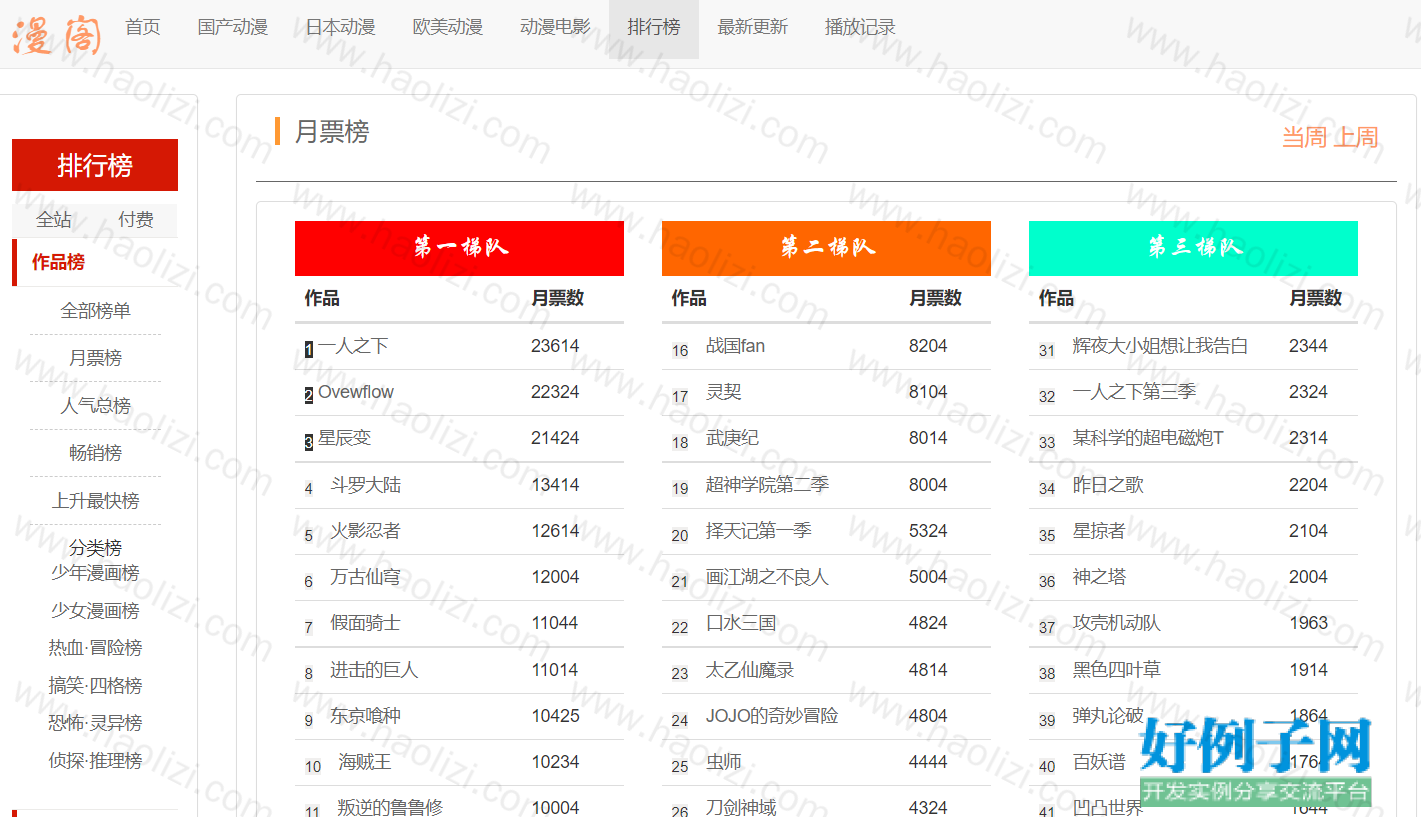The image size is (1421, 817).
Task: Click the red 第一梯队 banner
Action: (459, 248)
